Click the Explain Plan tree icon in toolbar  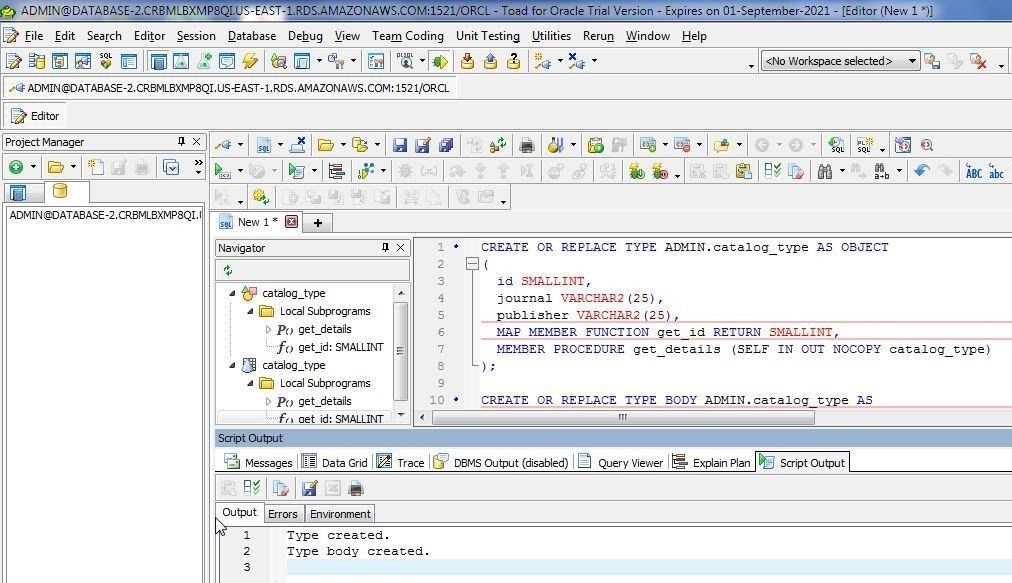[336, 171]
